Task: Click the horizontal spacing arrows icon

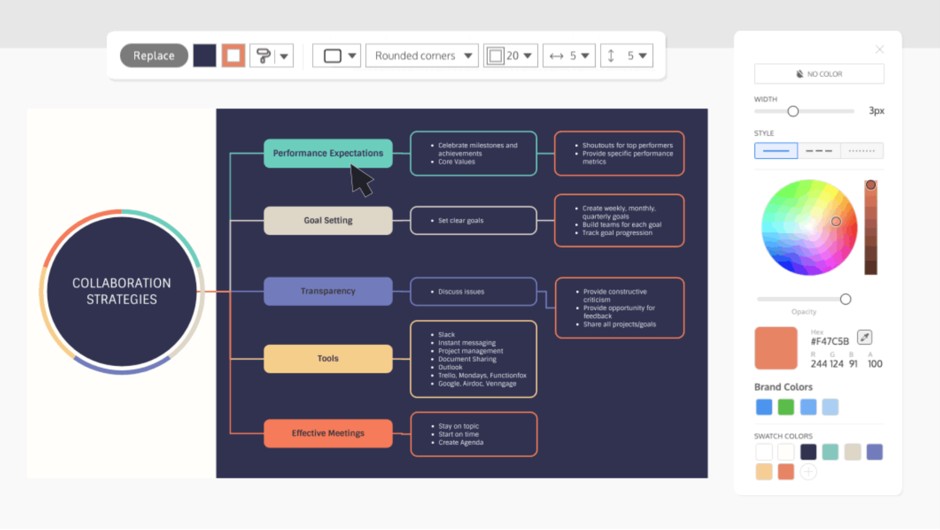Action: pos(556,56)
